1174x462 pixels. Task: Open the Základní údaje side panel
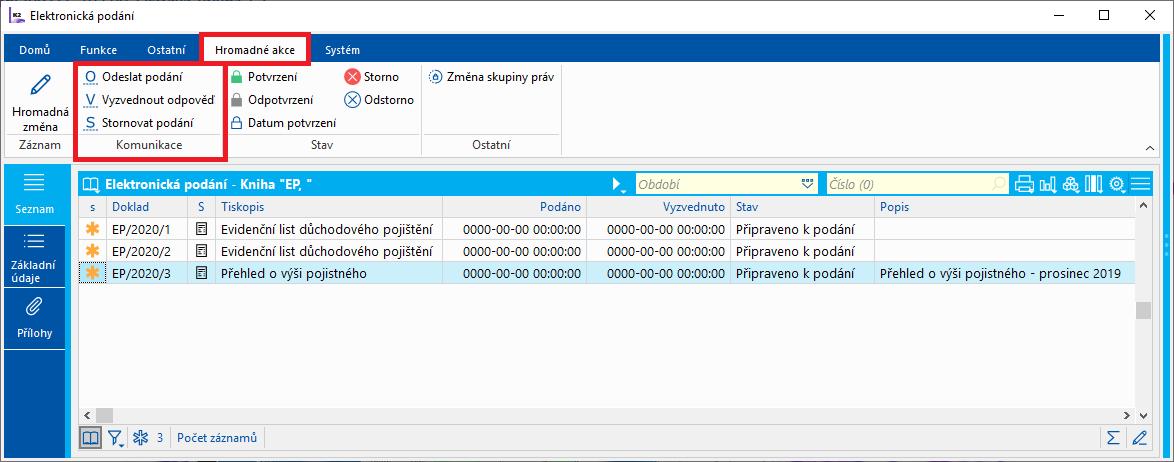coord(34,257)
